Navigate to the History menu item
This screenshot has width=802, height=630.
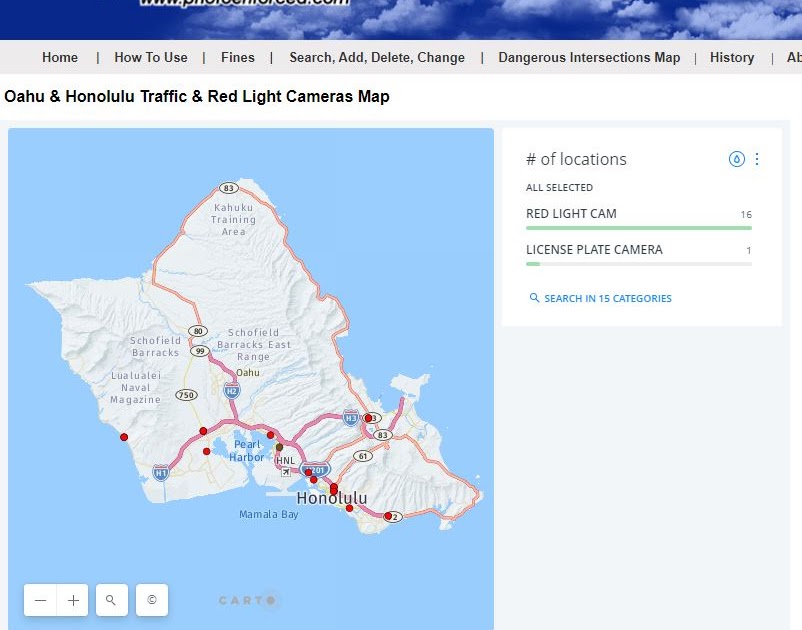click(x=731, y=57)
